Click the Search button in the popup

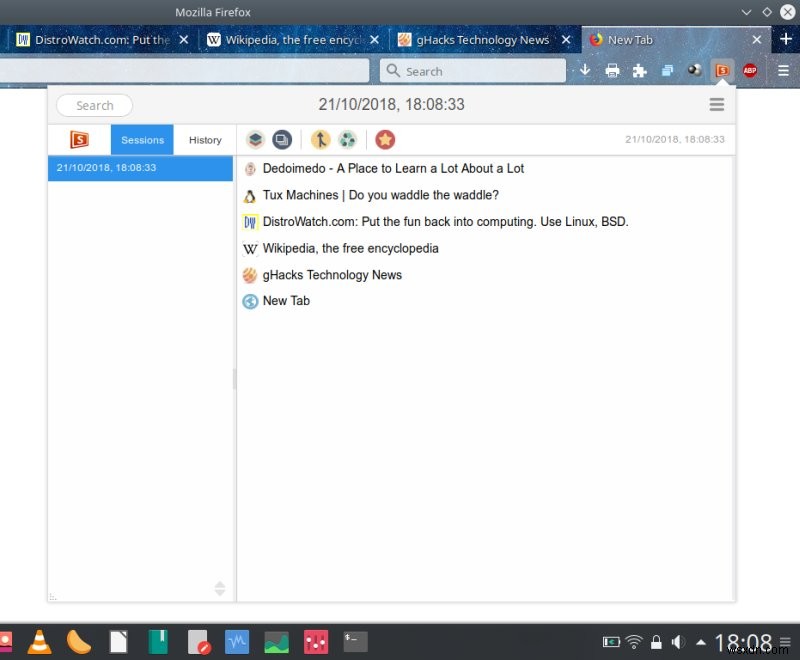[93, 104]
